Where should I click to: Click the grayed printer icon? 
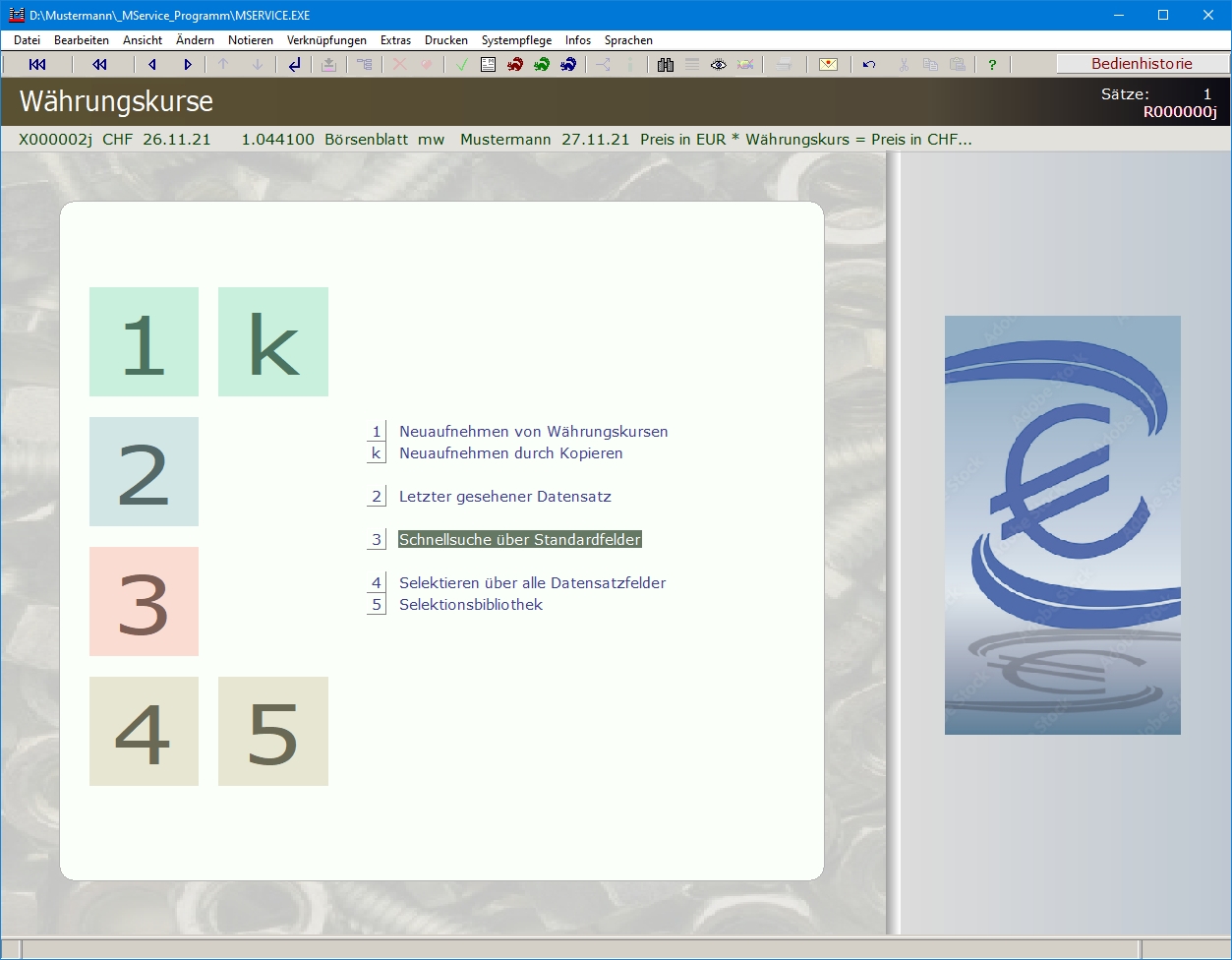tap(784, 65)
